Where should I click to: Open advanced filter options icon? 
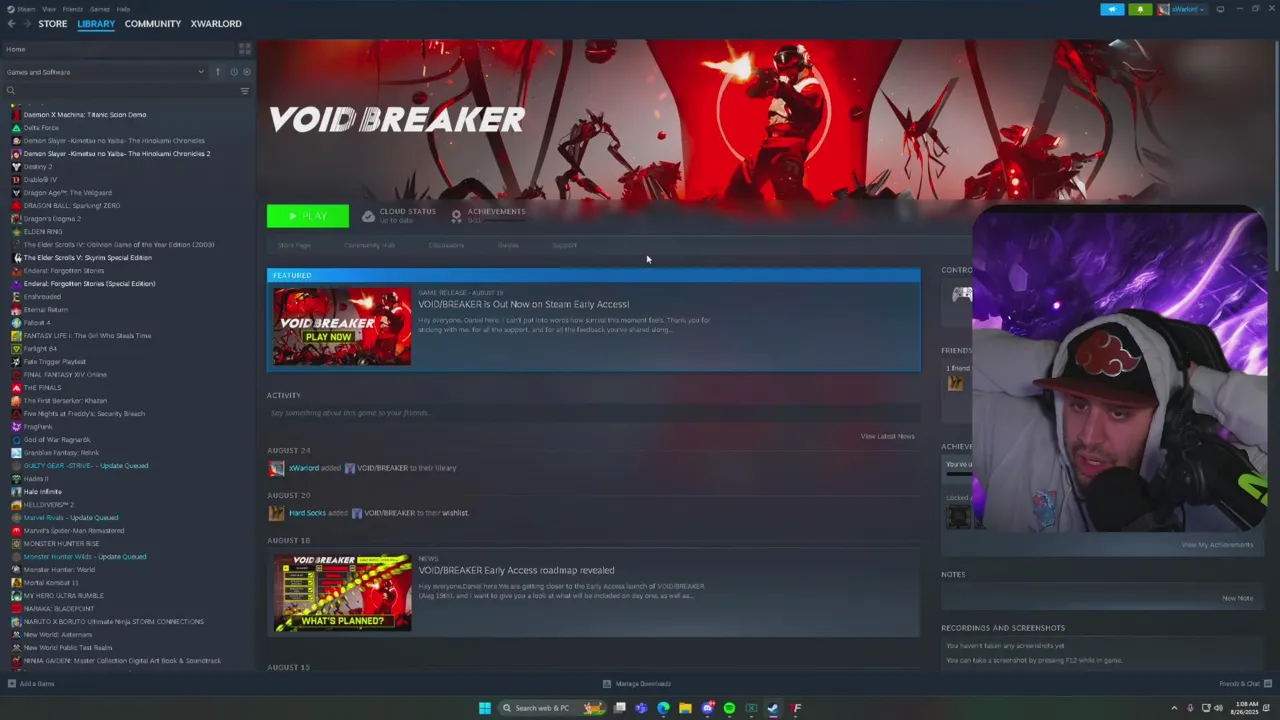(x=245, y=91)
